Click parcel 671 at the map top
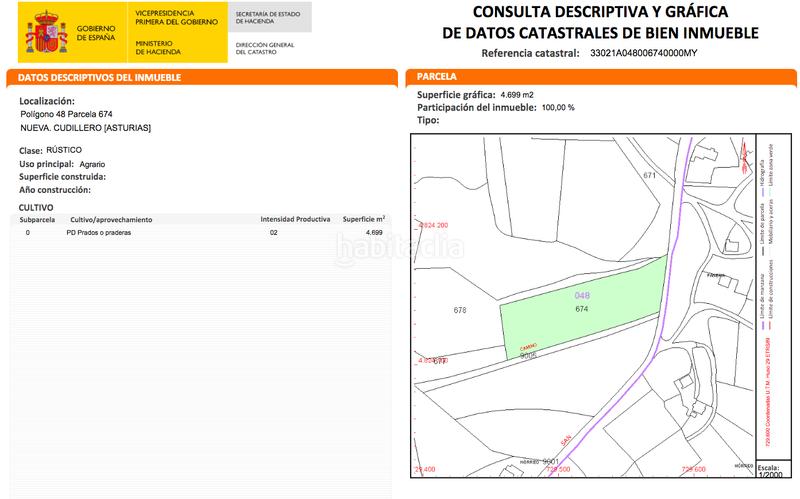Image resolution: width=800 pixels, height=499 pixels. [651, 175]
